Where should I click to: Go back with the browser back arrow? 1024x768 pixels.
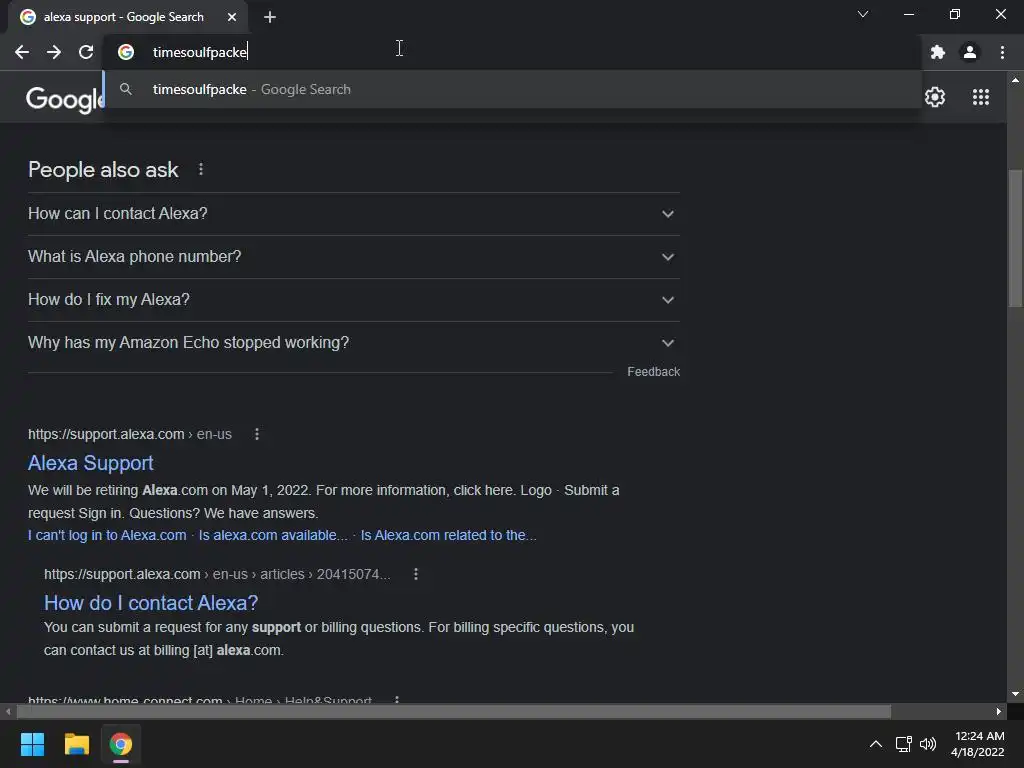point(22,52)
